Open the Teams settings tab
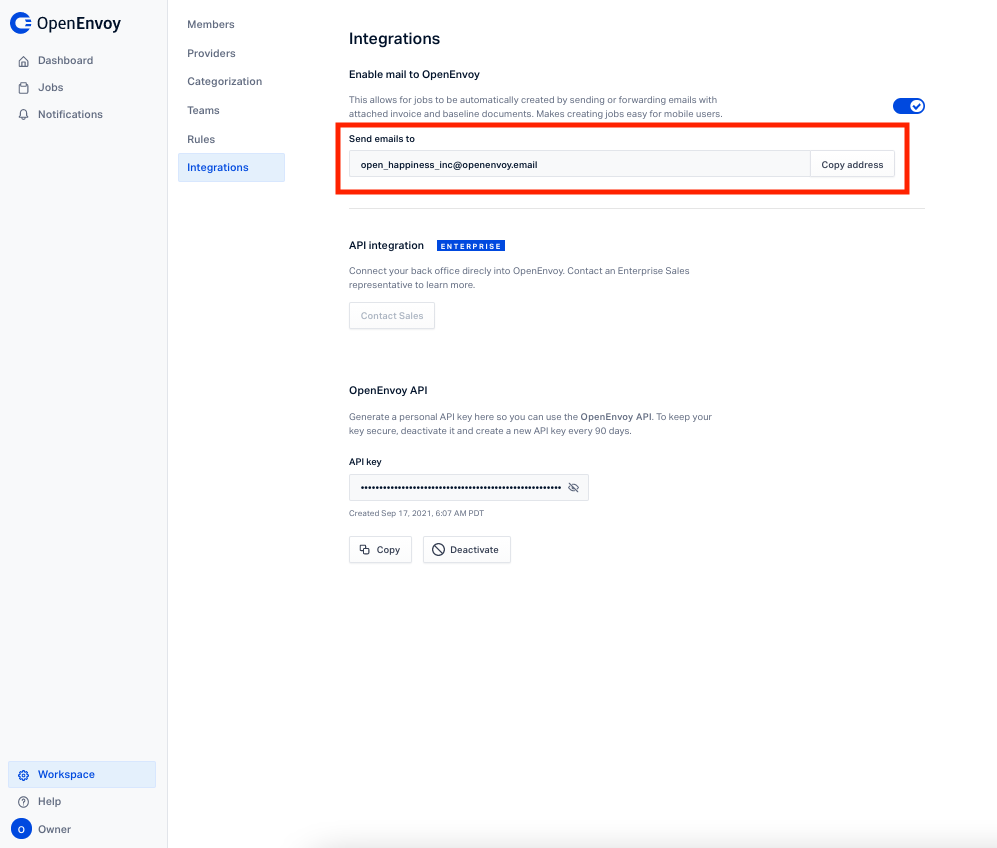The height and width of the screenshot is (848, 997). point(203,111)
